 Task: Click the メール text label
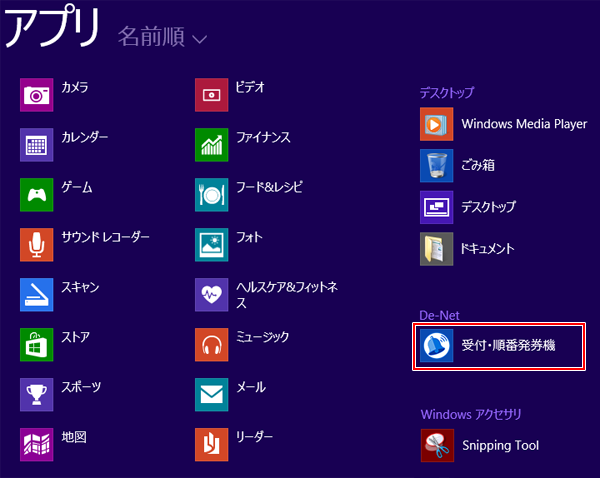[x=251, y=387]
